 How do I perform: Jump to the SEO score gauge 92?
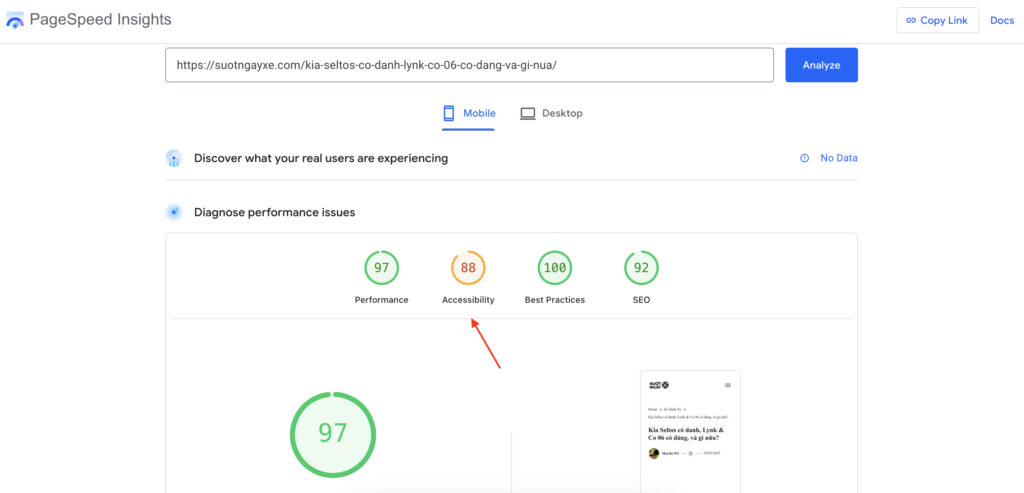[641, 268]
